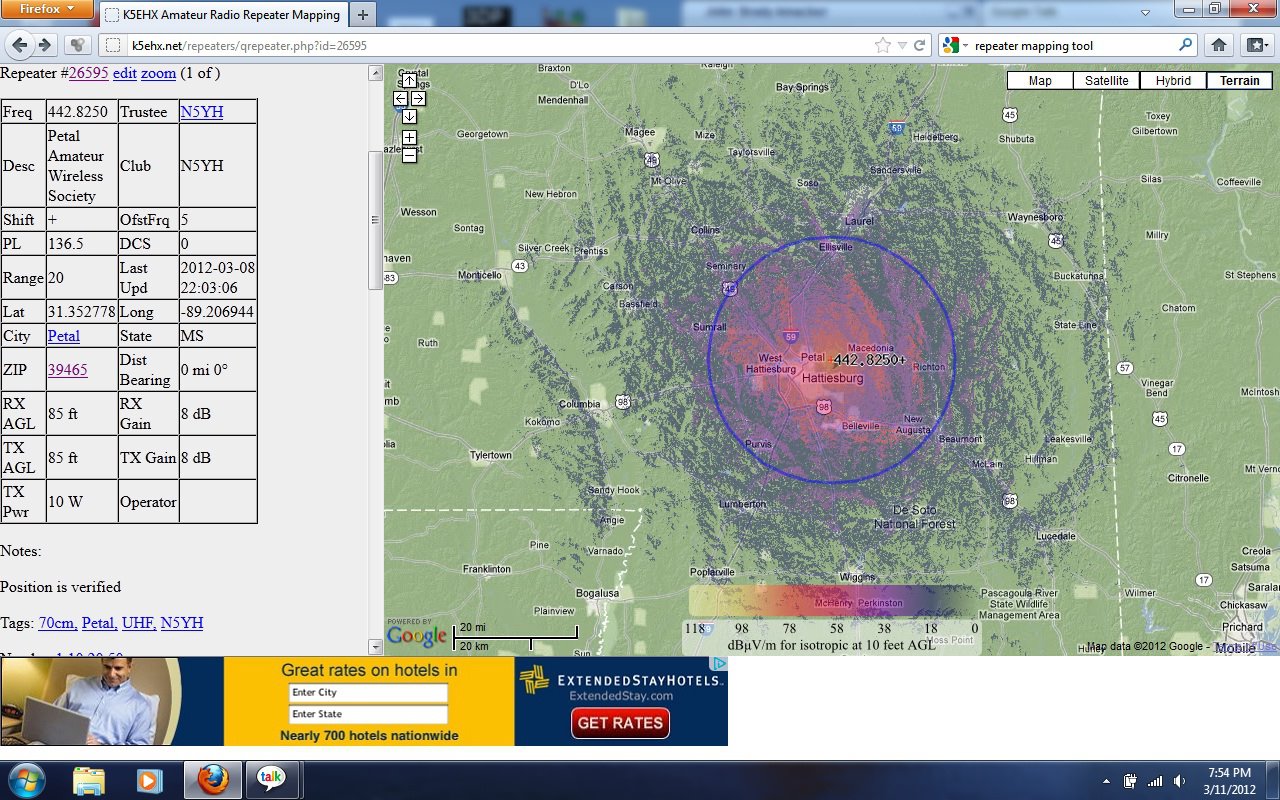Image resolution: width=1280 pixels, height=800 pixels.
Task: Click the N5YH trustee link
Action: (201, 112)
